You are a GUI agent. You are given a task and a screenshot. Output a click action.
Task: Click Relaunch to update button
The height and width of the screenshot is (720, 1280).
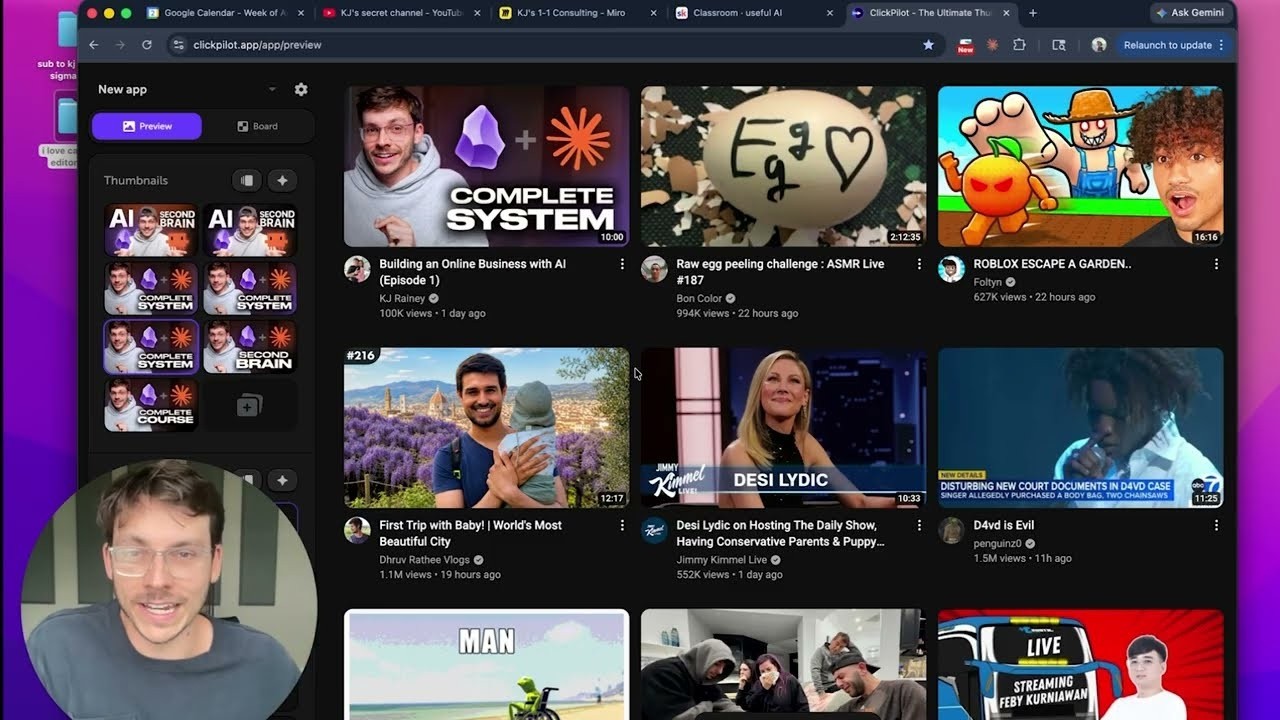(1172, 45)
